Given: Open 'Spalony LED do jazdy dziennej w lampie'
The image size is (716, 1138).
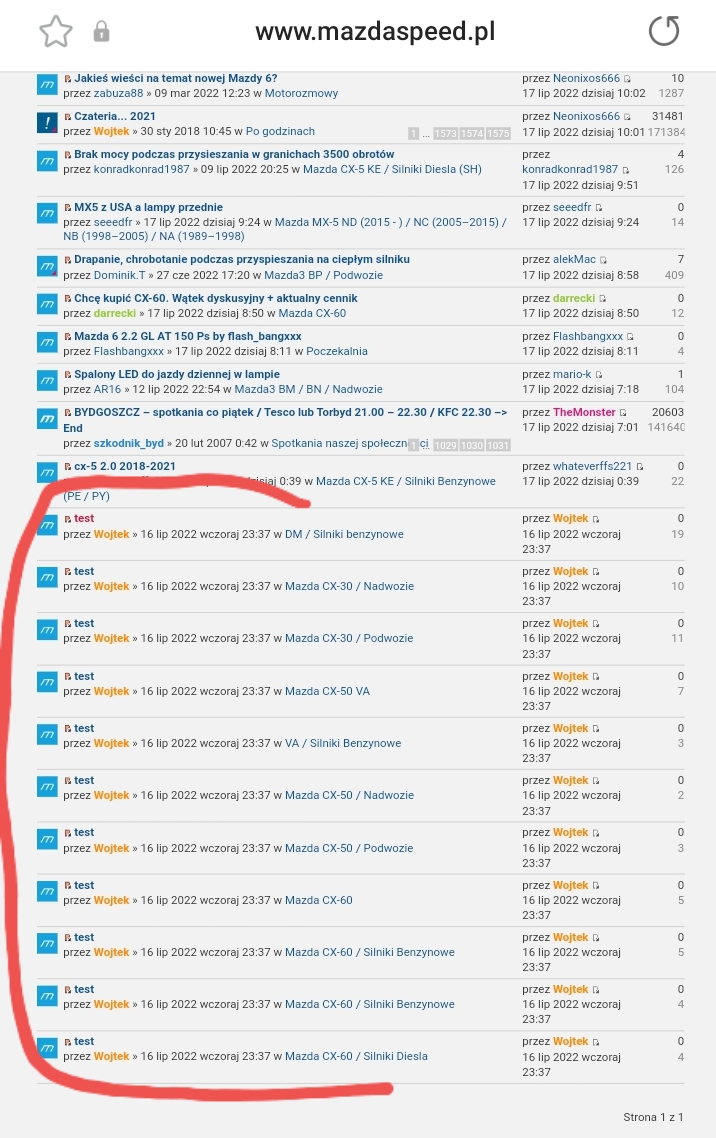Looking at the screenshot, I should click(x=177, y=374).
